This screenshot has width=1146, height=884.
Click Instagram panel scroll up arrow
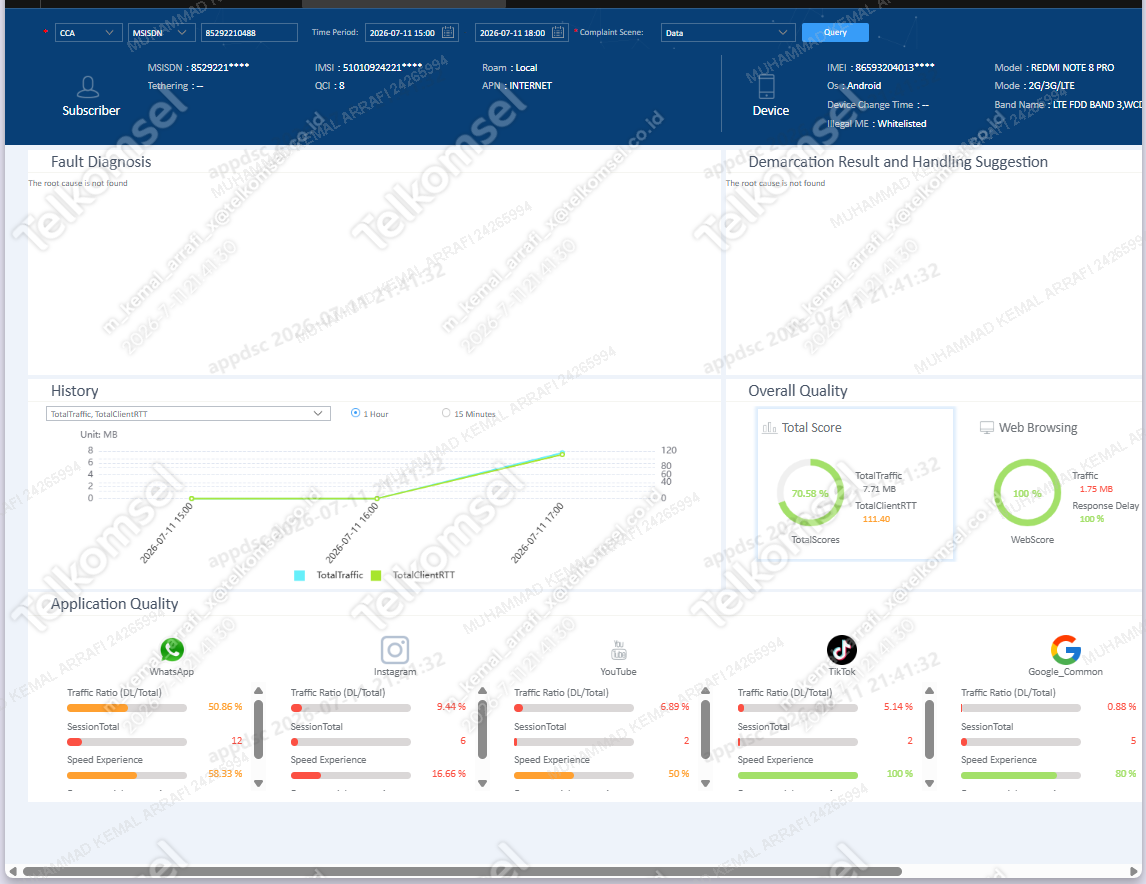[x=482, y=690]
